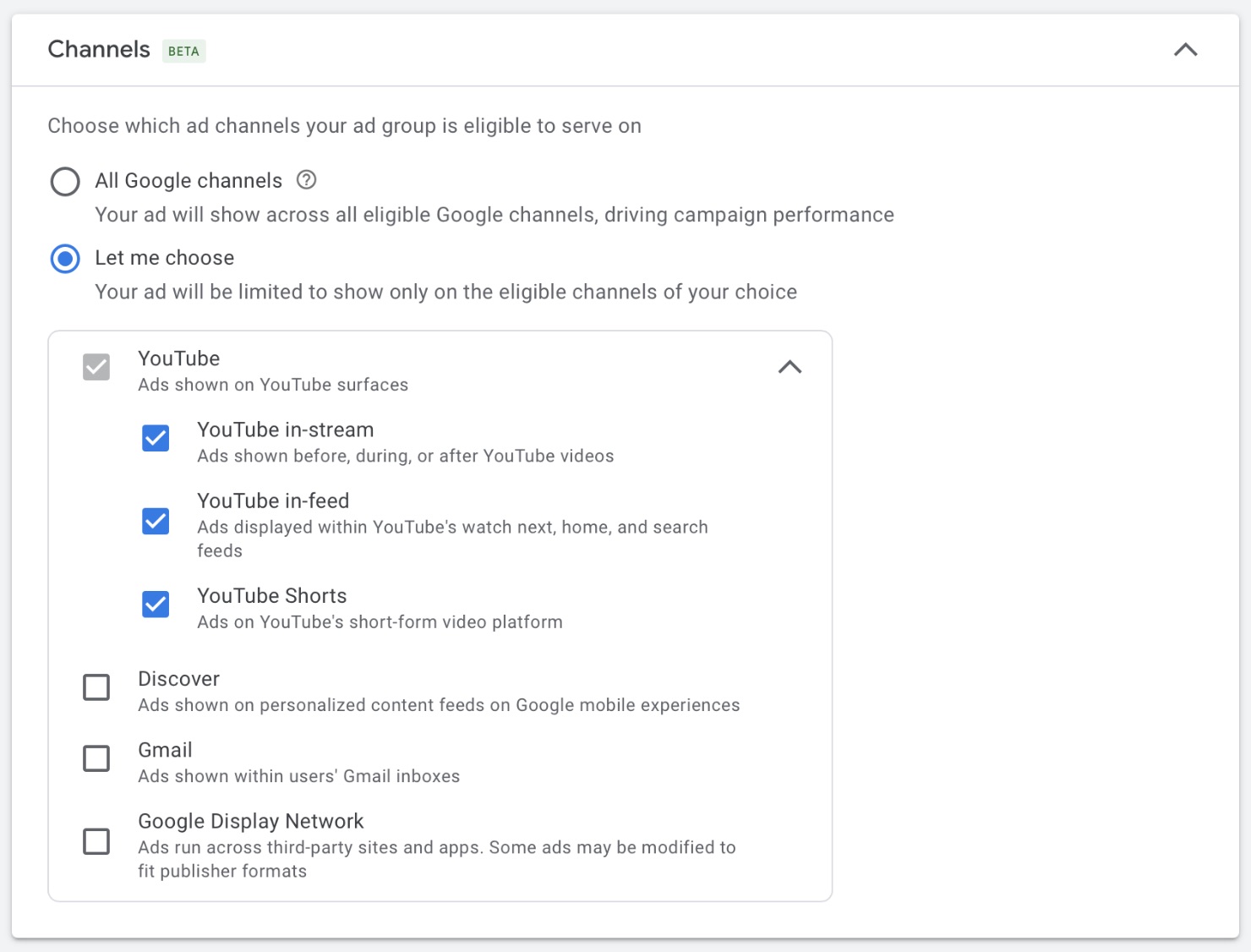Click the Gmail label text
This screenshot has width=1251, height=952.
point(165,750)
